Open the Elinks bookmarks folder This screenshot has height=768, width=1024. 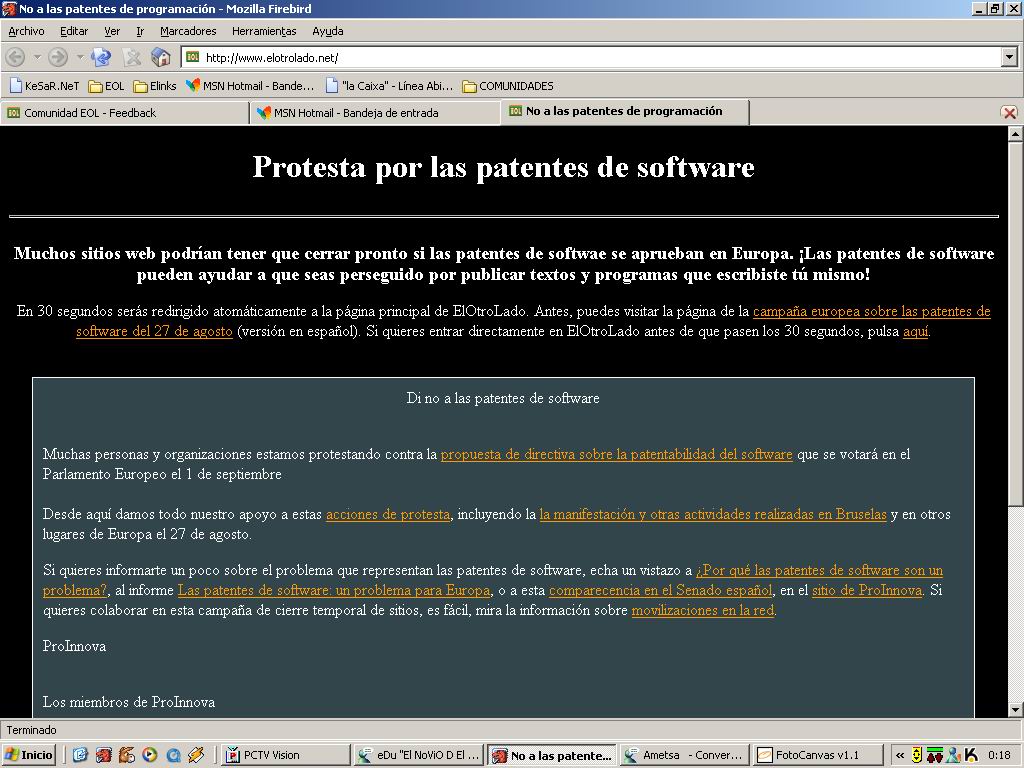155,86
